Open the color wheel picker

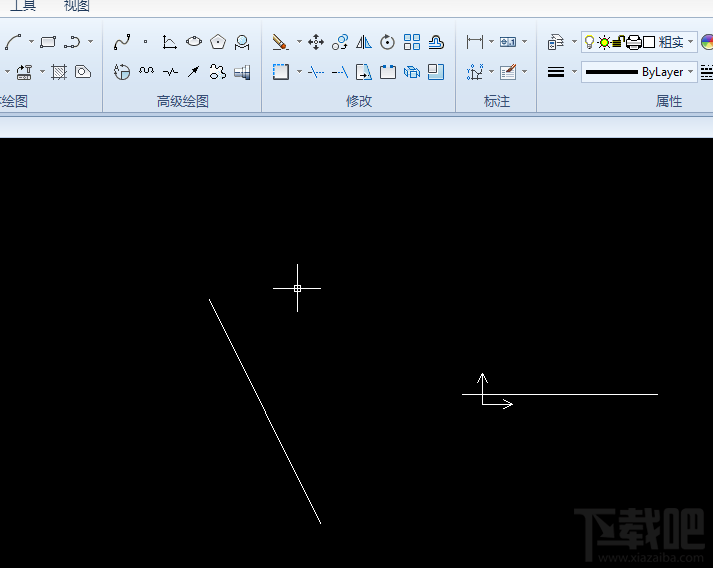pyautogui.click(x=707, y=42)
